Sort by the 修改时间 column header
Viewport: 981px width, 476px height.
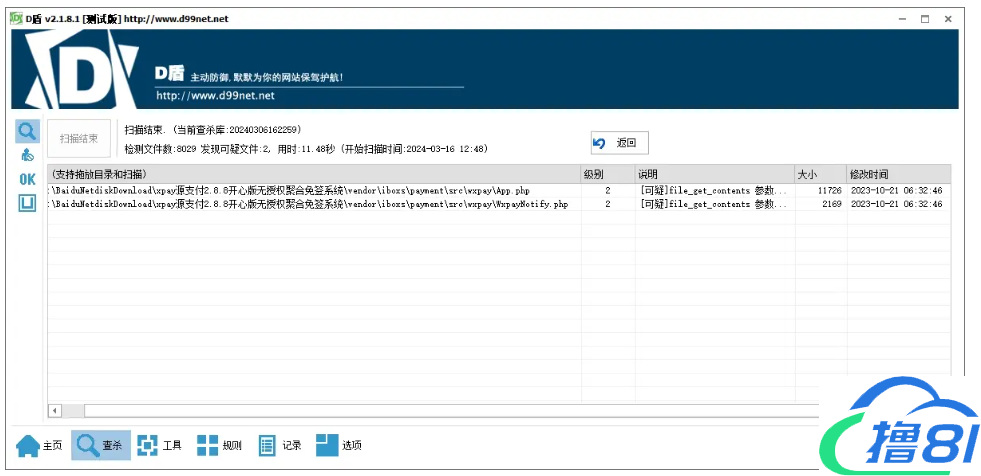897,174
